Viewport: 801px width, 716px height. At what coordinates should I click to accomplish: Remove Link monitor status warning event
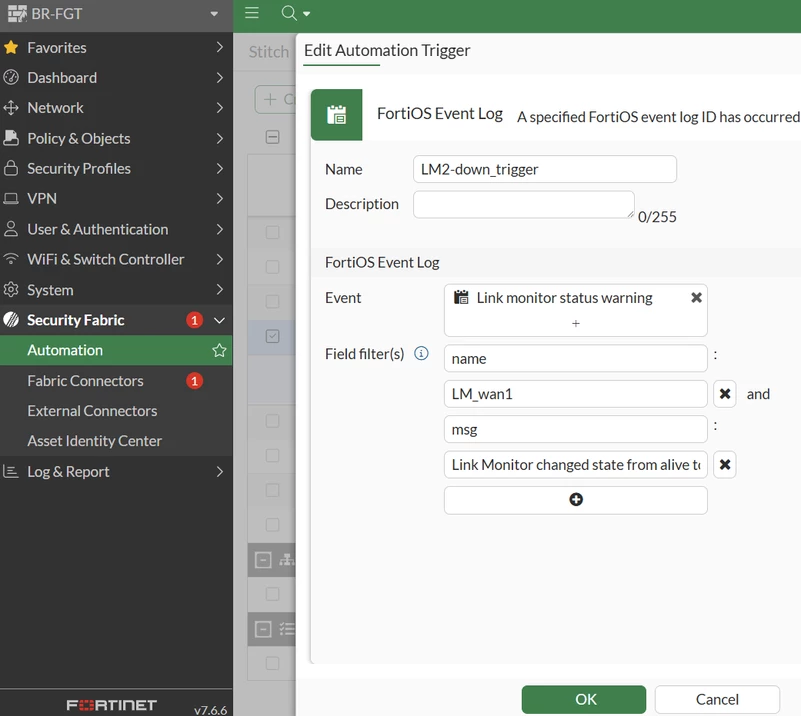(696, 298)
